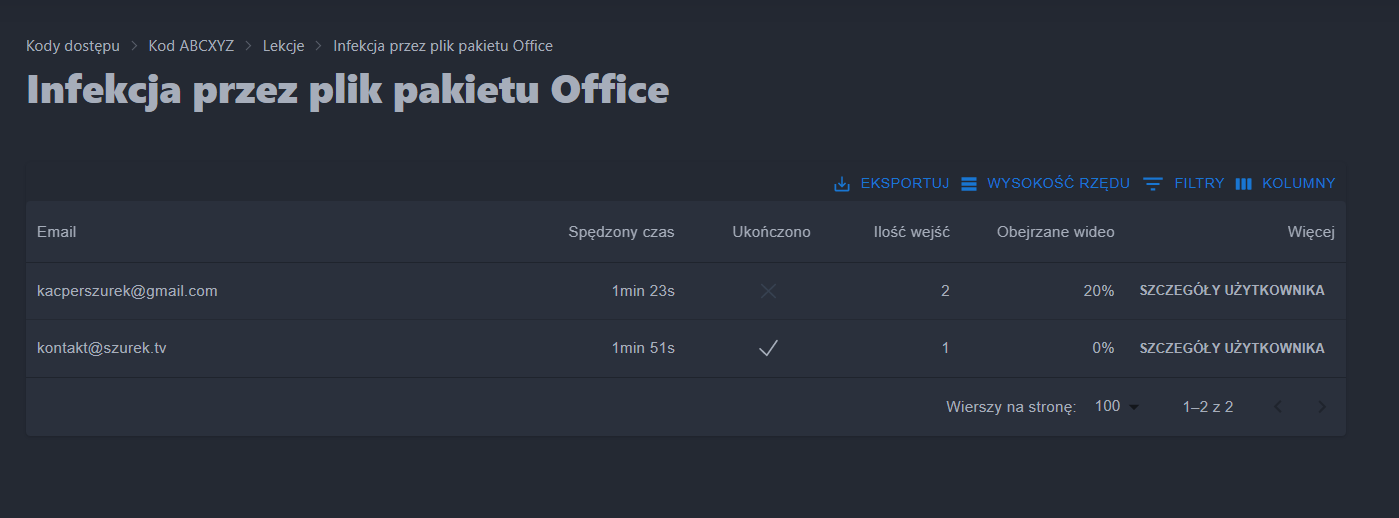Open Lekcje breadcrumb link

(284, 46)
